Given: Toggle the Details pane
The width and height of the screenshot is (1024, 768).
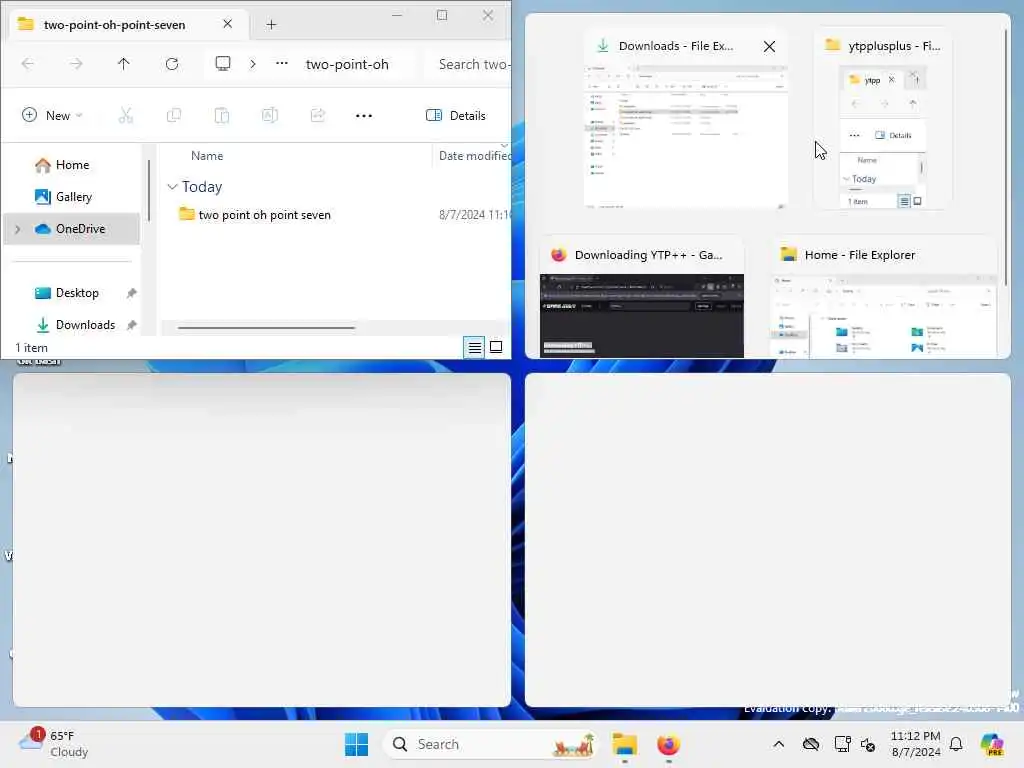Looking at the screenshot, I should pos(456,116).
